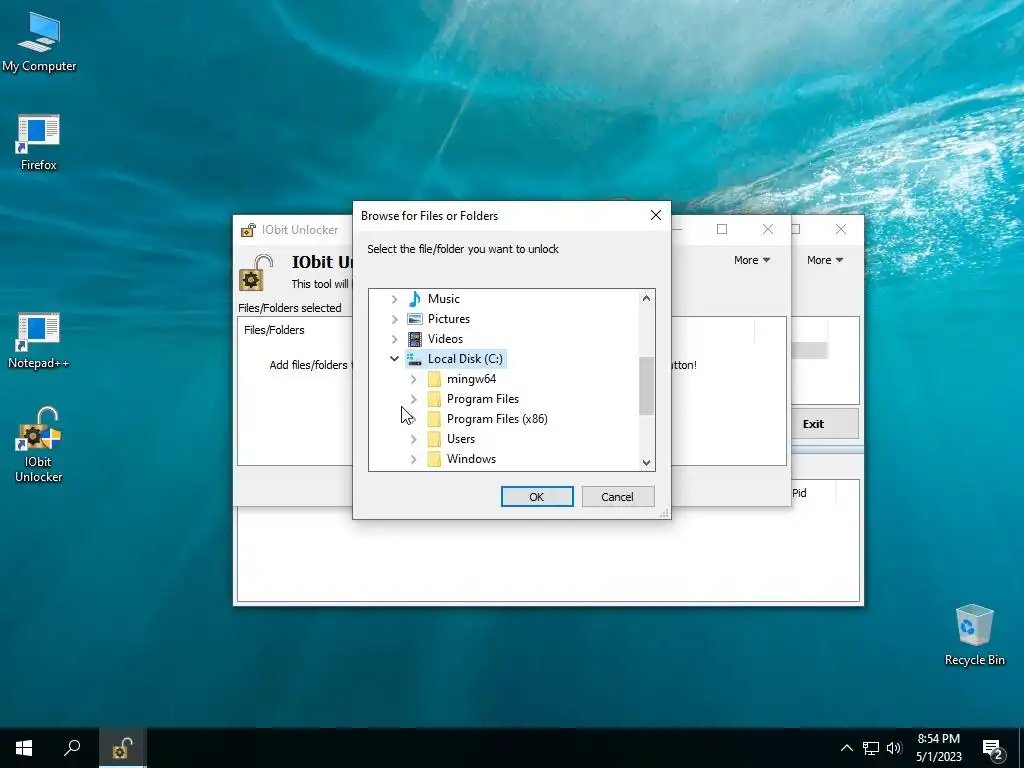Viewport: 1024px width, 768px height.
Task: Open the Windows Start menu
Action: [x=24, y=748]
